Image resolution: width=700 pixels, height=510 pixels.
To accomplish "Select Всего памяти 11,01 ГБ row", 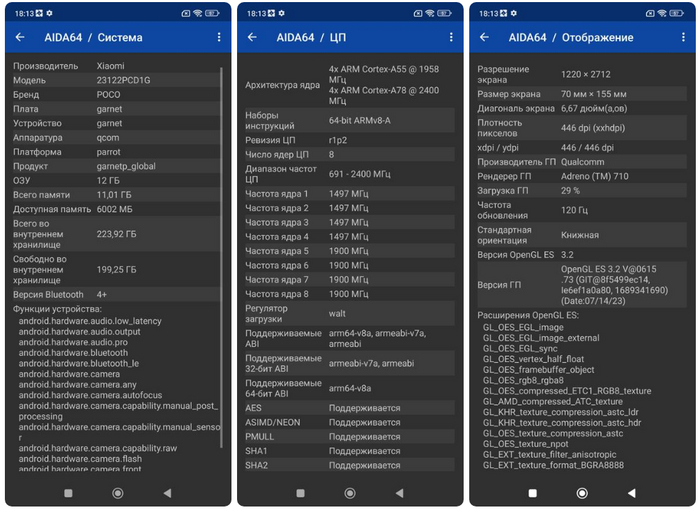I will [x=116, y=195].
